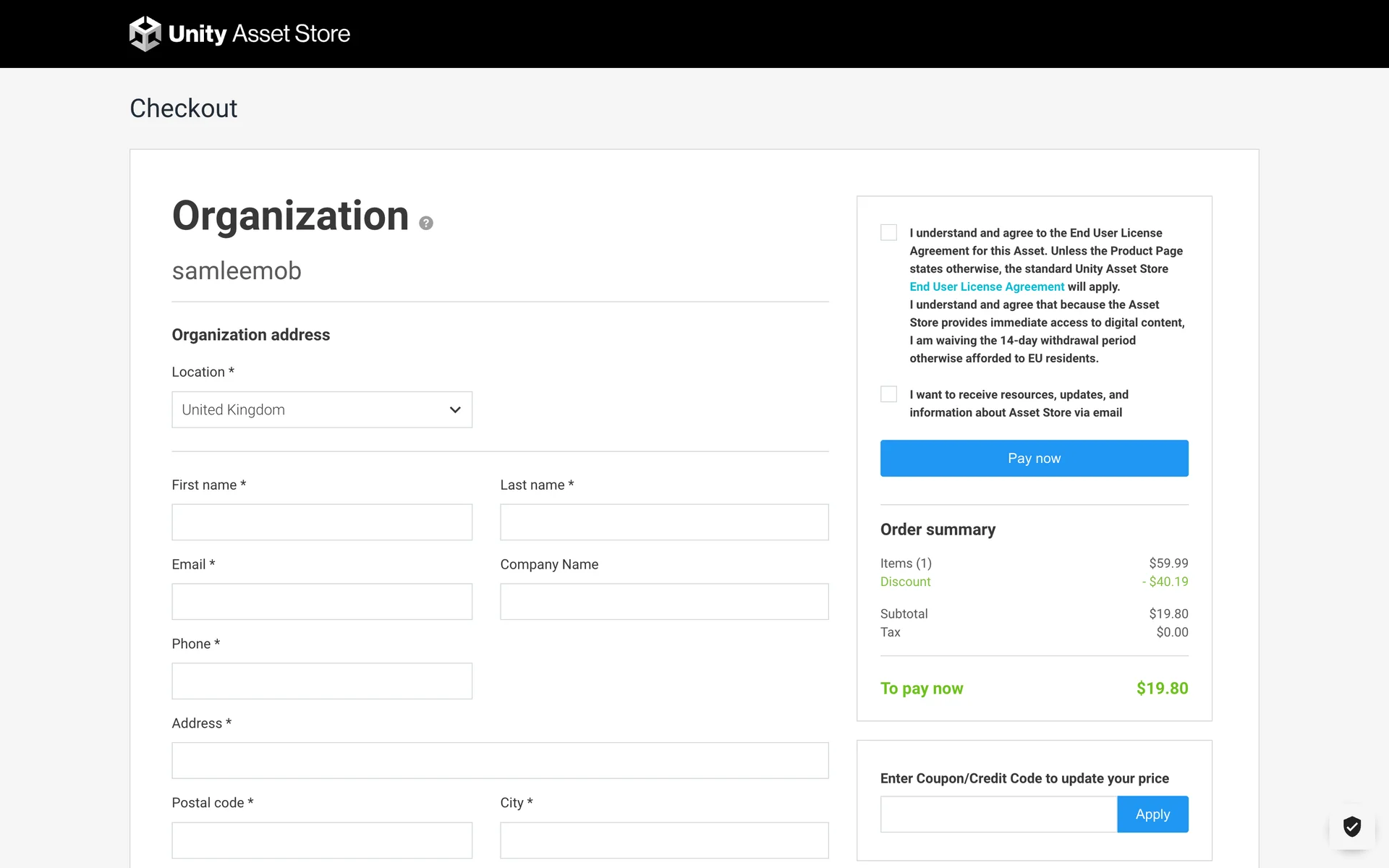The width and height of the screenshot is (1389, 868).
Task: Click the Address input field
Action: click(499, 761)
